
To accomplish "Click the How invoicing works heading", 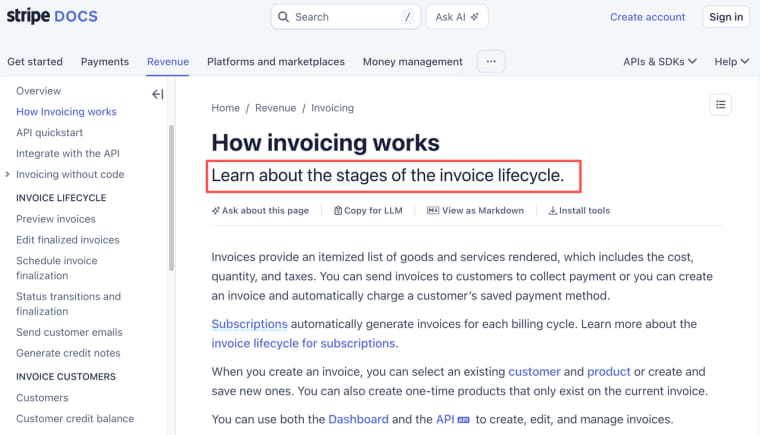I will tap(325, 143).
